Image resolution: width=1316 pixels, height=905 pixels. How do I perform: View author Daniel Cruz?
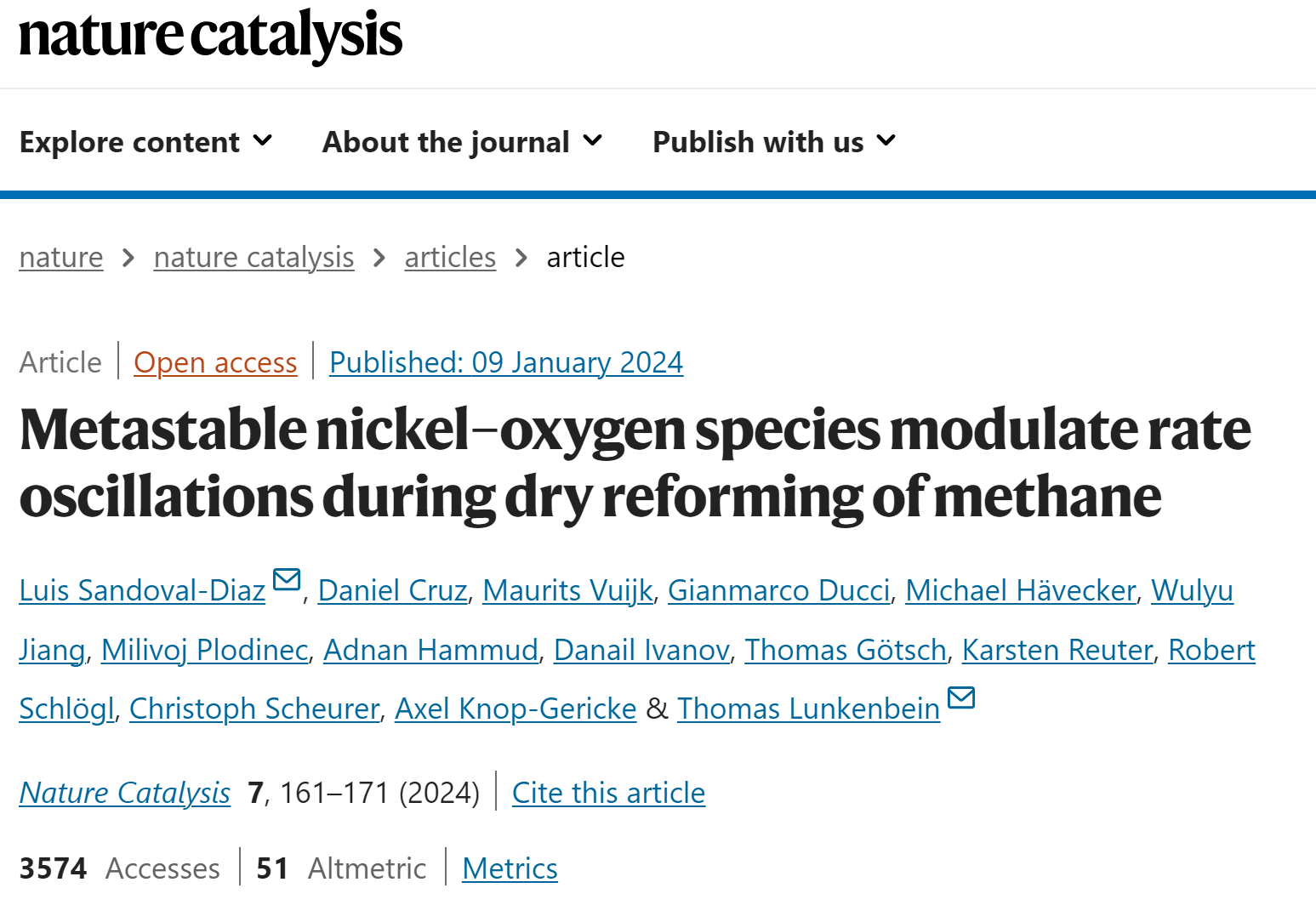[x=392, y=590]
